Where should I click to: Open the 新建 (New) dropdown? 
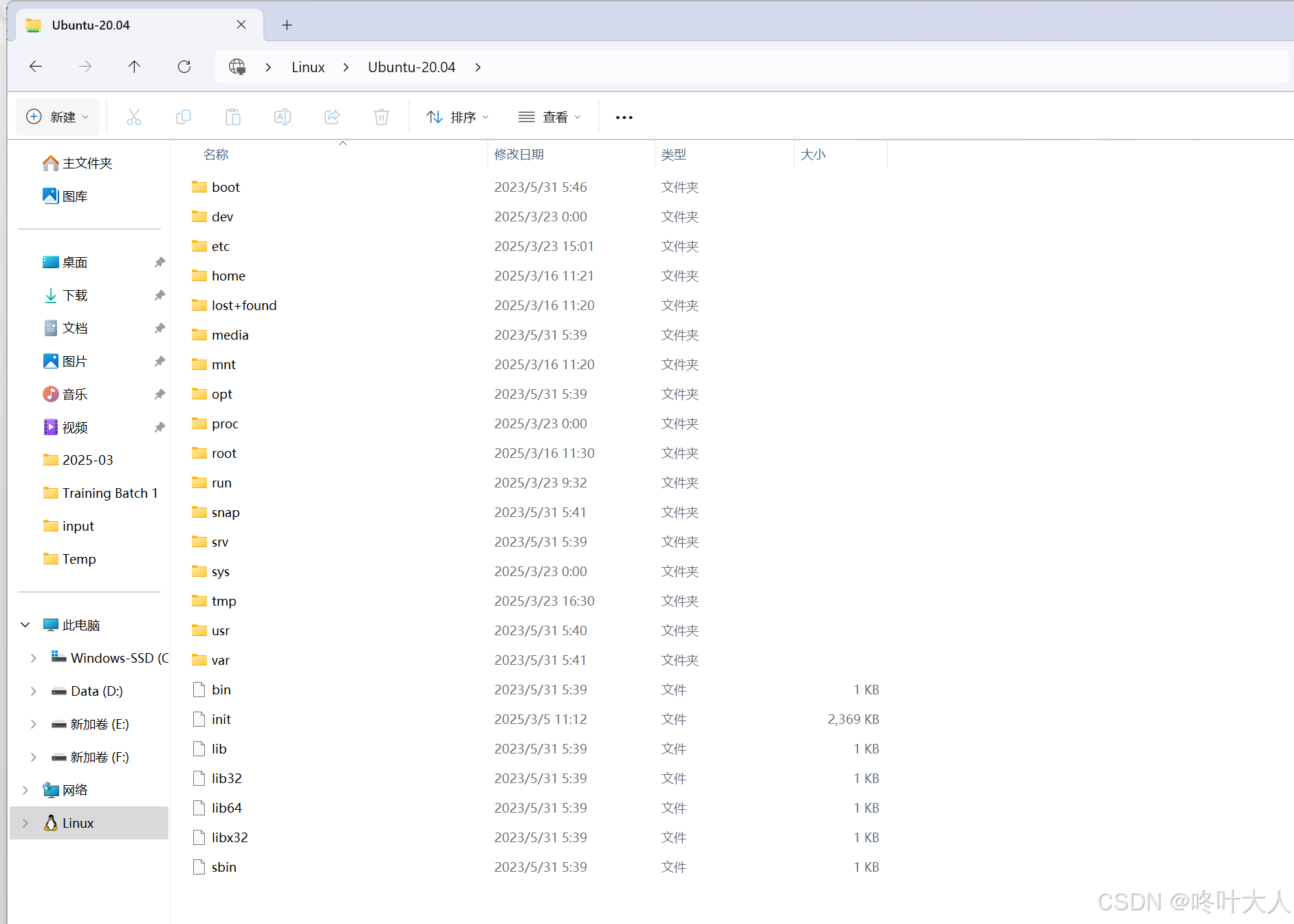[x=58, y=117]
